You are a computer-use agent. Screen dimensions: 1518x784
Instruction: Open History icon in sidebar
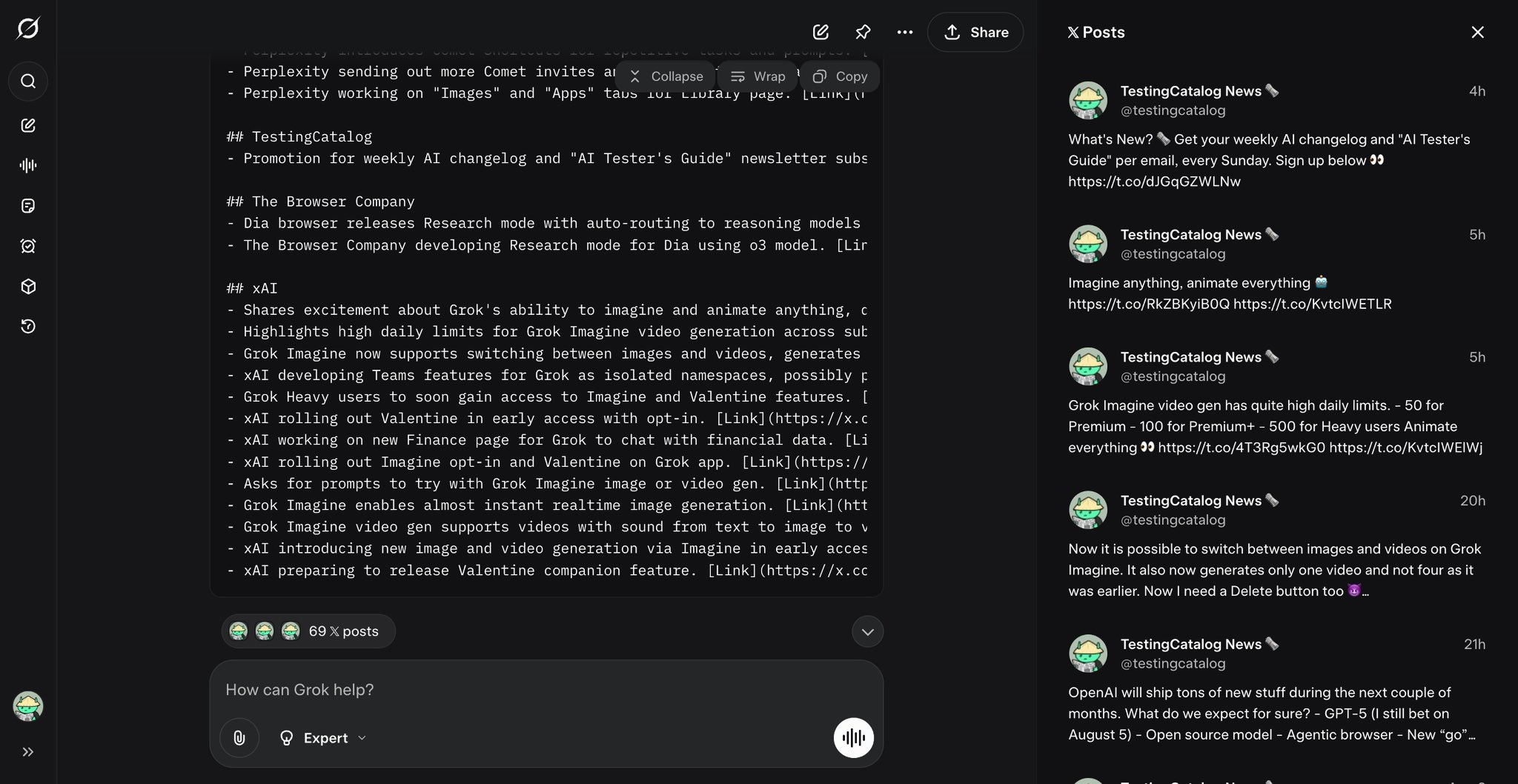28,326
